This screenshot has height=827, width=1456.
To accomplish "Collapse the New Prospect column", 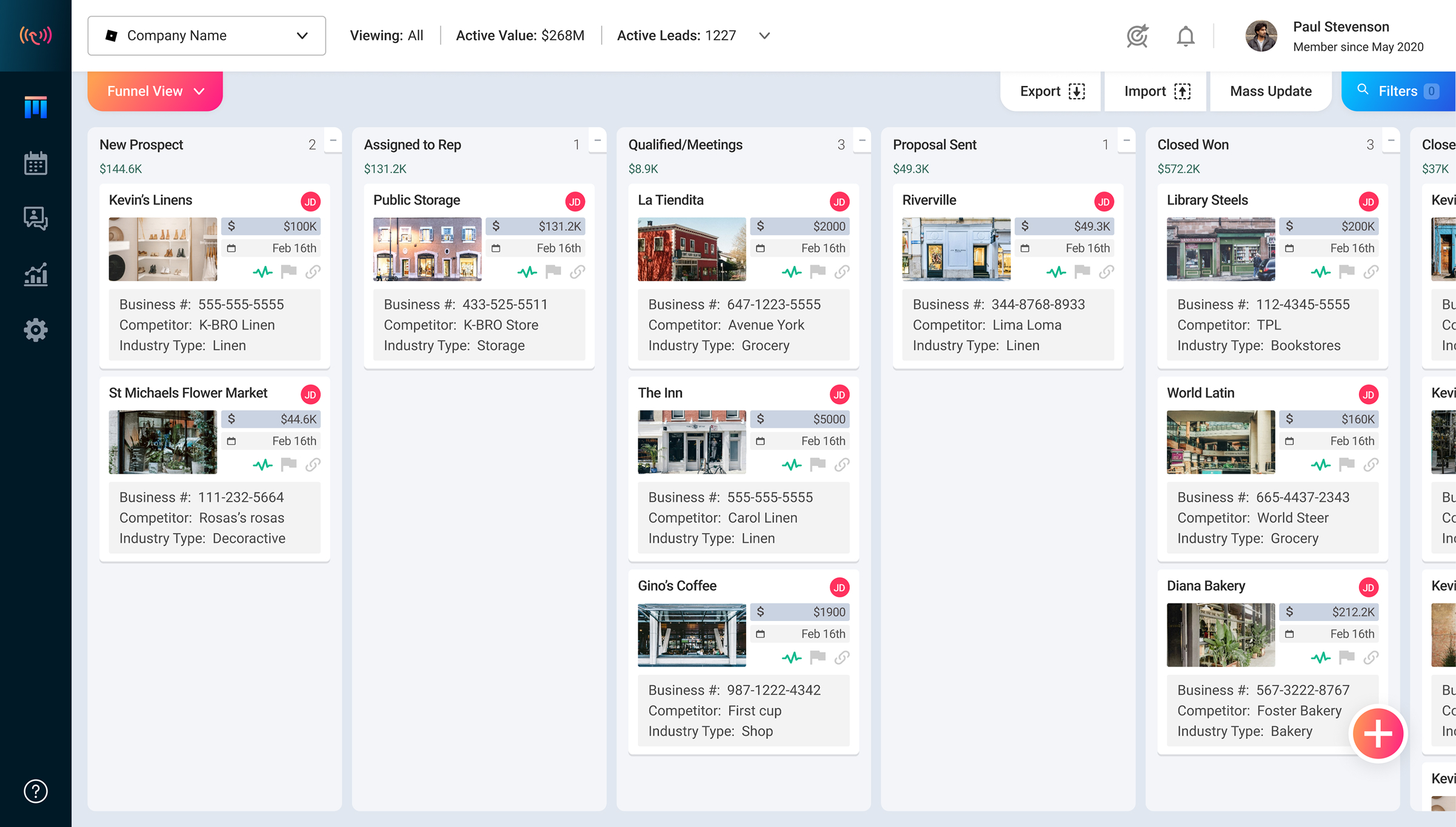I will pos(332,141).
